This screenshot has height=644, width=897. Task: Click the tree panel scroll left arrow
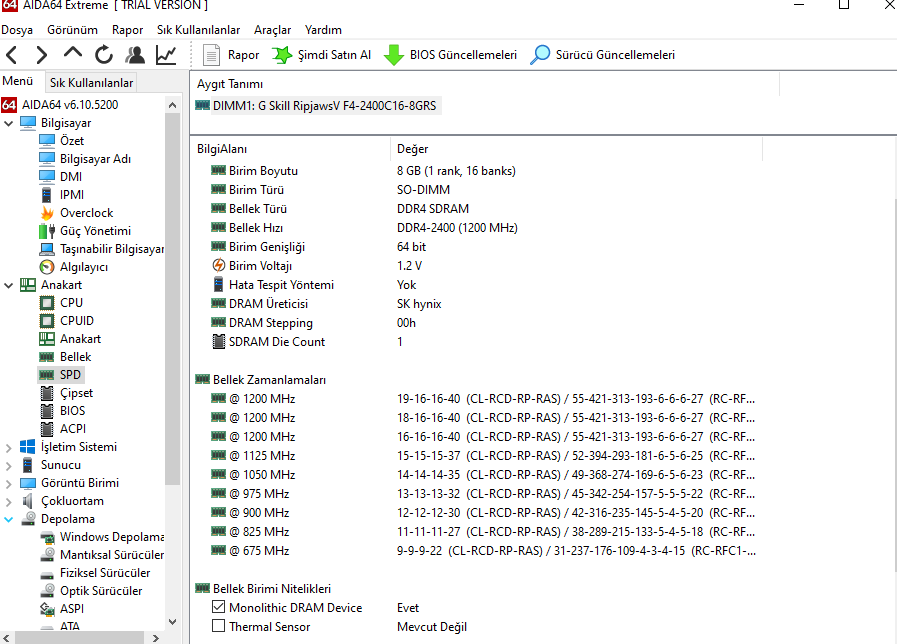click(x=6, y=638)
